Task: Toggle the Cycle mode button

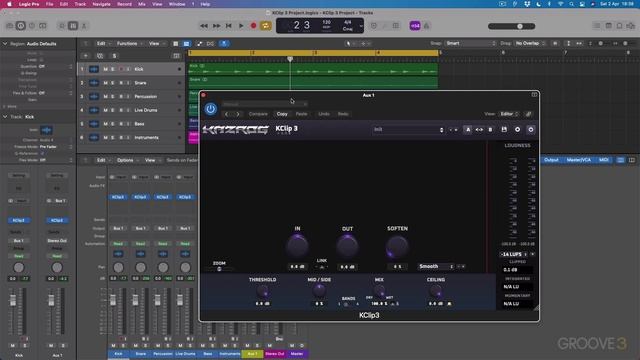Action: tap(266, 26)
